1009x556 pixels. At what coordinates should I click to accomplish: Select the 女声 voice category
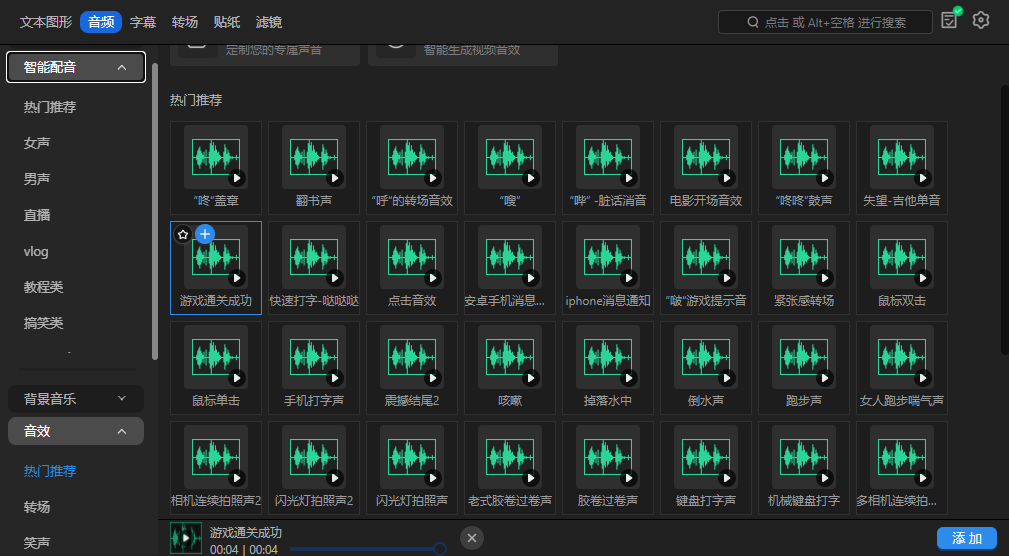click(x=37, y=143)
